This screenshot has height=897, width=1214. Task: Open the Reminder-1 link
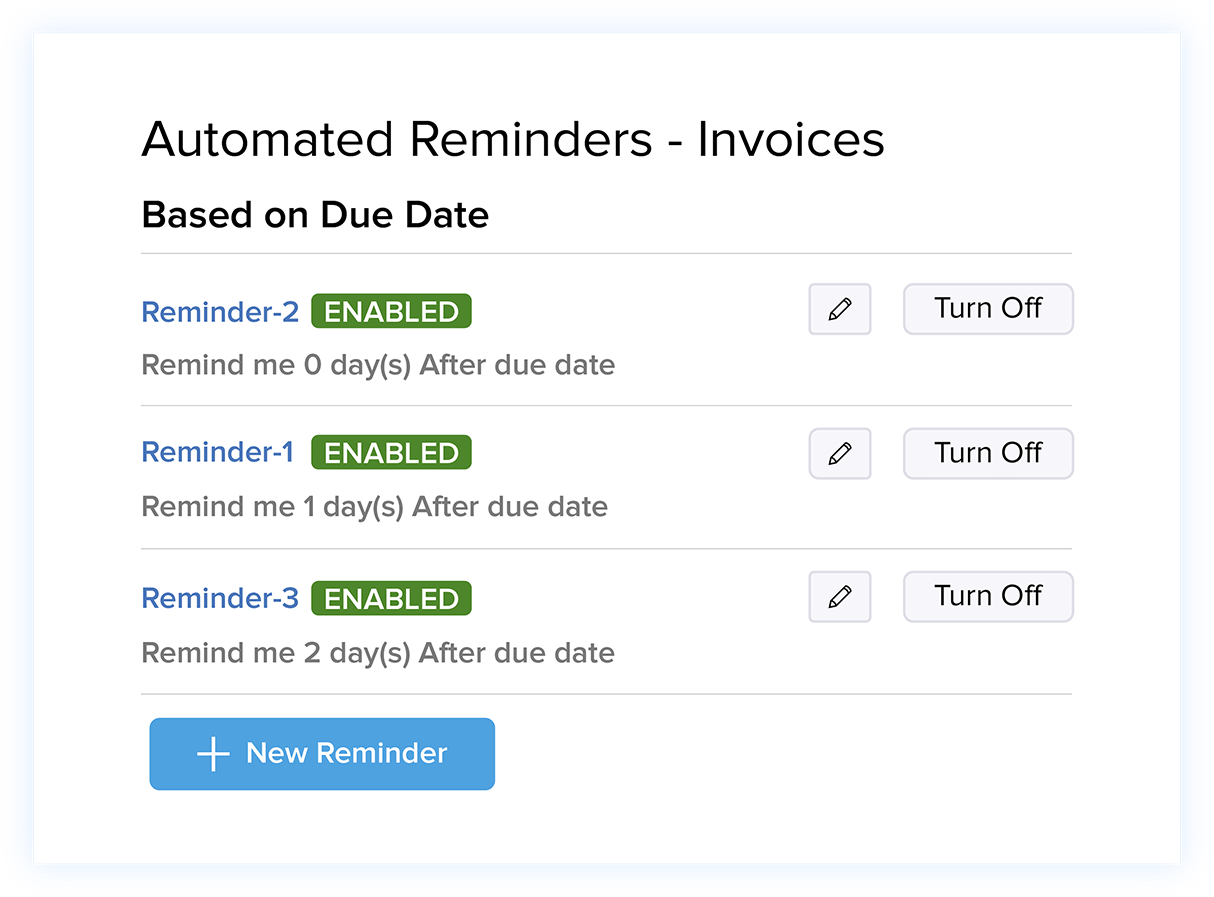point(217,452)
